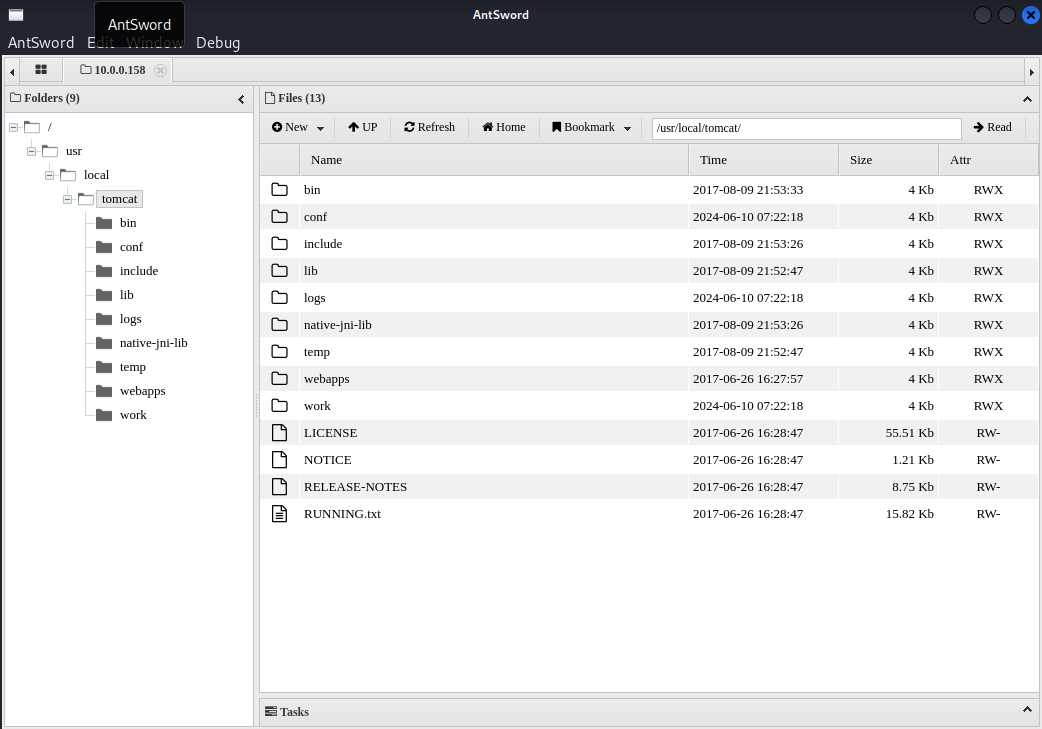
Task: Click the path input field
Action: pos(806,128)
